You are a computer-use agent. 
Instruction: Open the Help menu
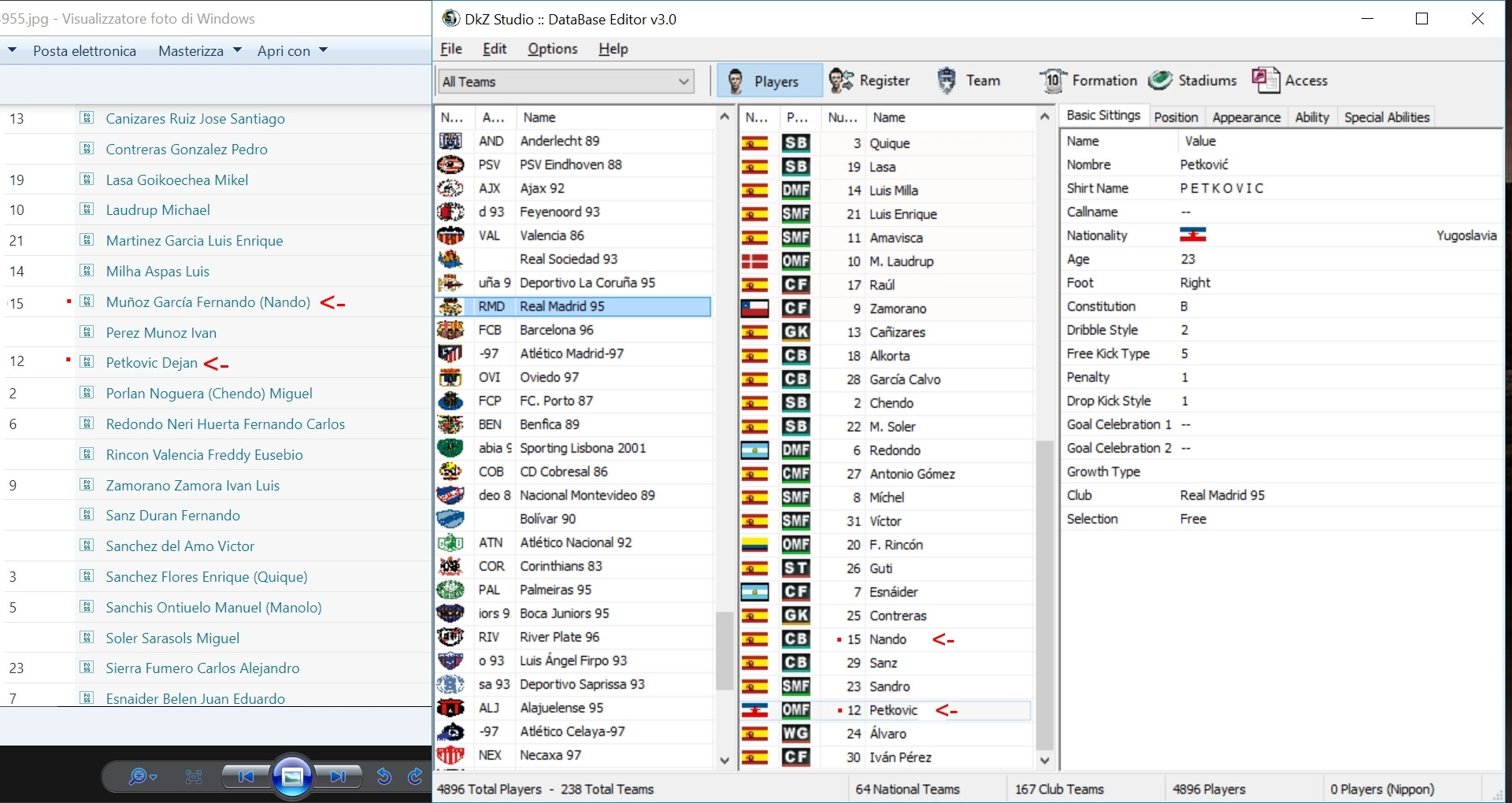tap(613, 49)
